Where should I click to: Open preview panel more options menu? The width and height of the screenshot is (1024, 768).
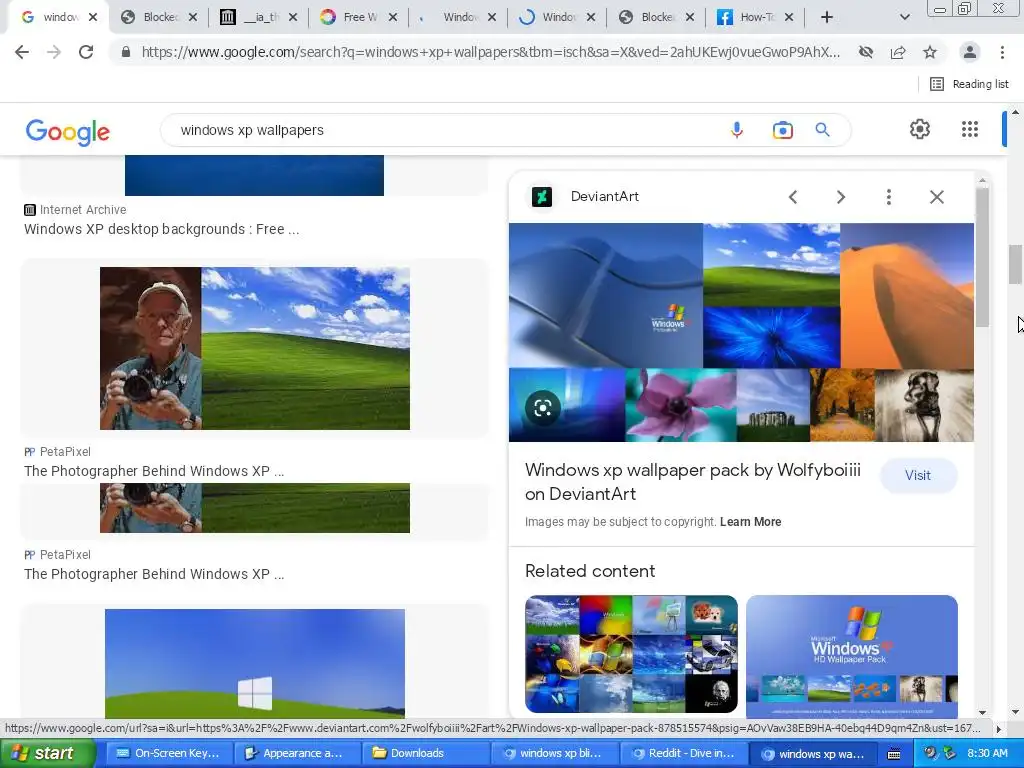[888, 197]
